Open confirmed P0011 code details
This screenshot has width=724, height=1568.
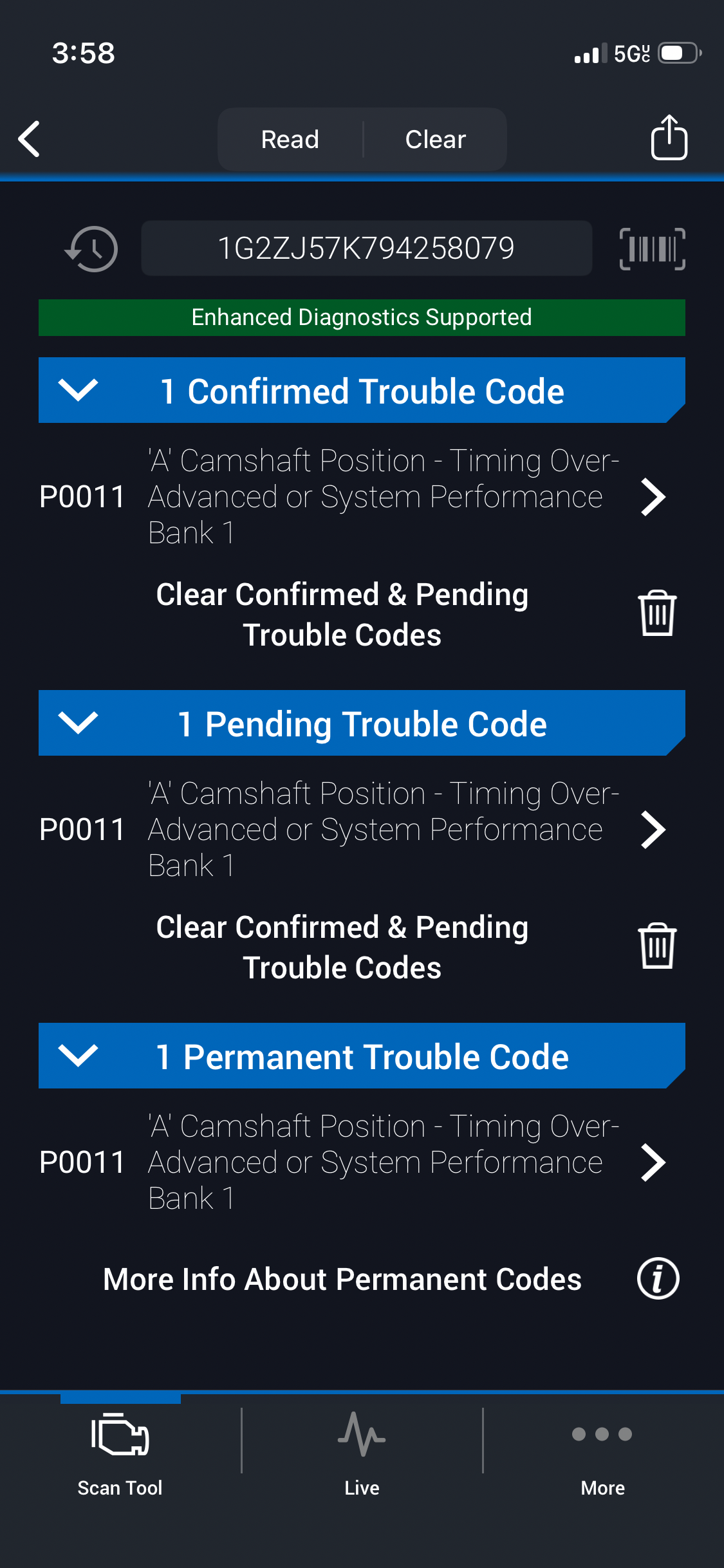pos(653,497)
